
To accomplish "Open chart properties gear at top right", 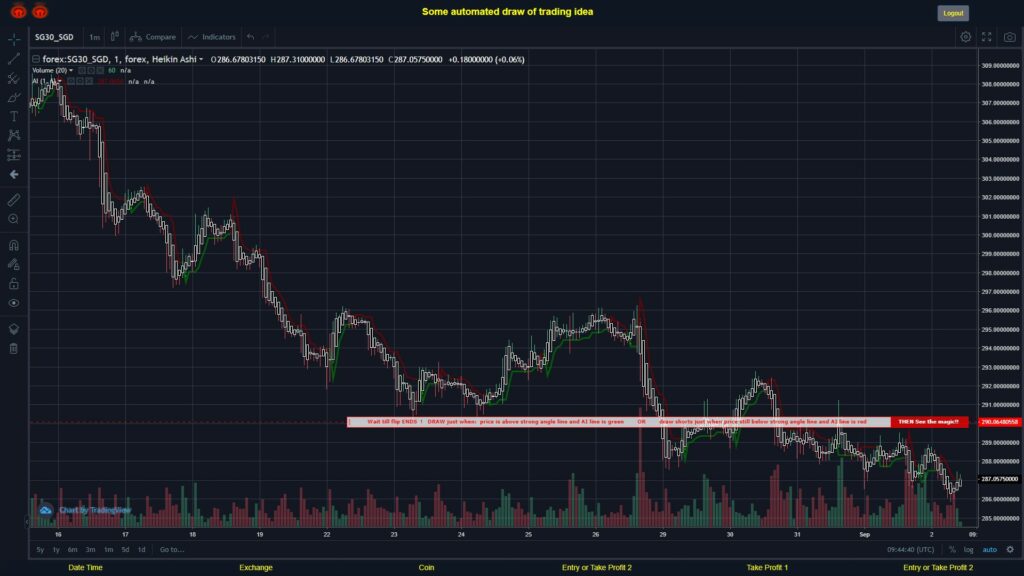I will click(x=965, y=37).
